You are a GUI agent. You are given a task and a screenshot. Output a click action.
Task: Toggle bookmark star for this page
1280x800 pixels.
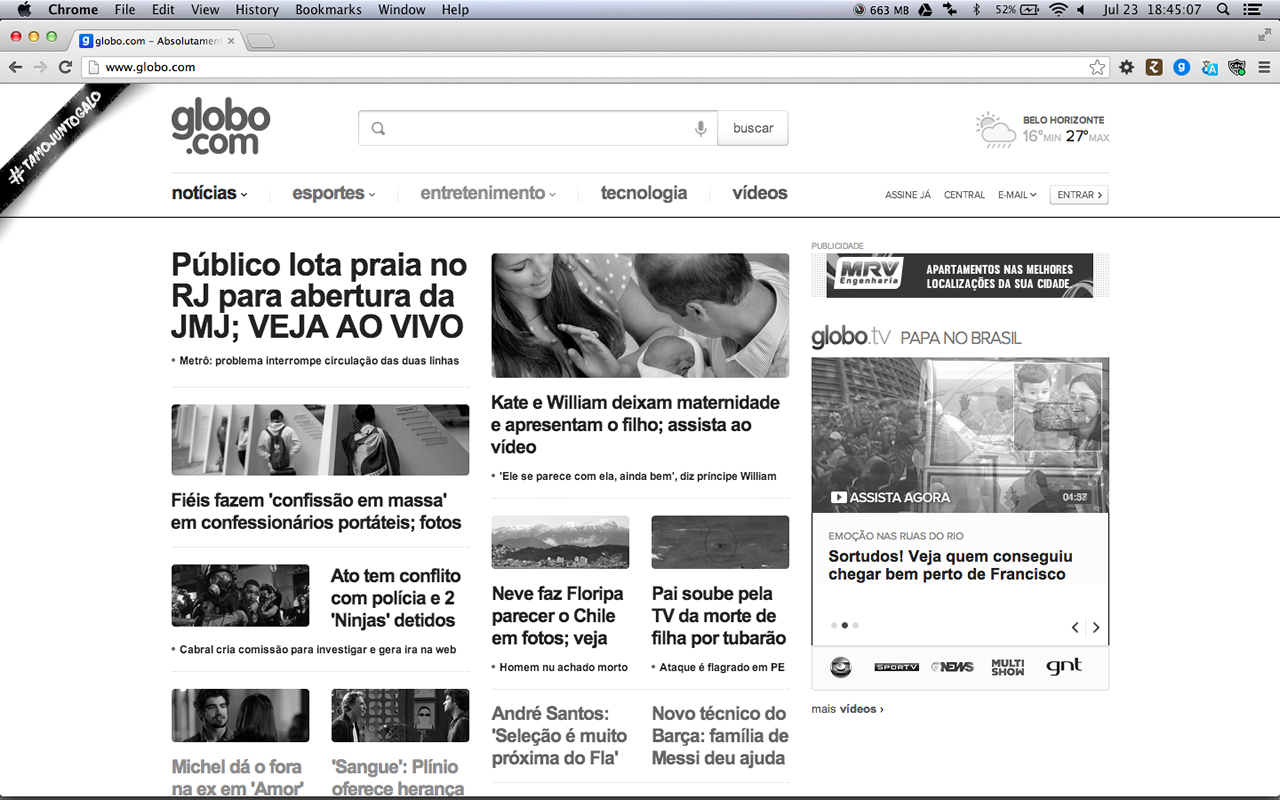[1097, 67]
